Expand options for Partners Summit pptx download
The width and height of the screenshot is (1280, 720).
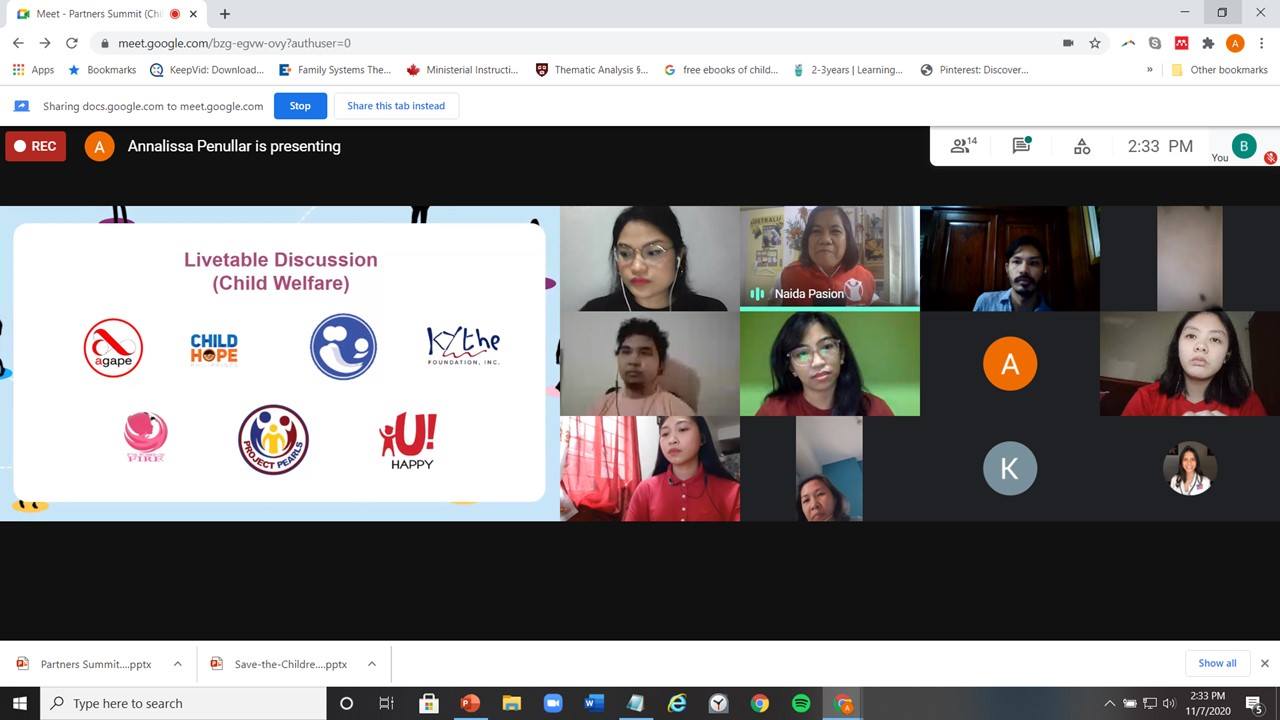click(177, 664)
